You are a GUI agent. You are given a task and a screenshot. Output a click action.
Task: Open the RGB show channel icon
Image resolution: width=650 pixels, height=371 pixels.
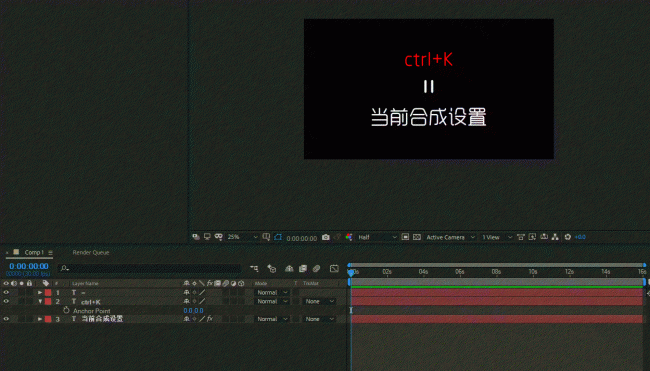point(349,237)
